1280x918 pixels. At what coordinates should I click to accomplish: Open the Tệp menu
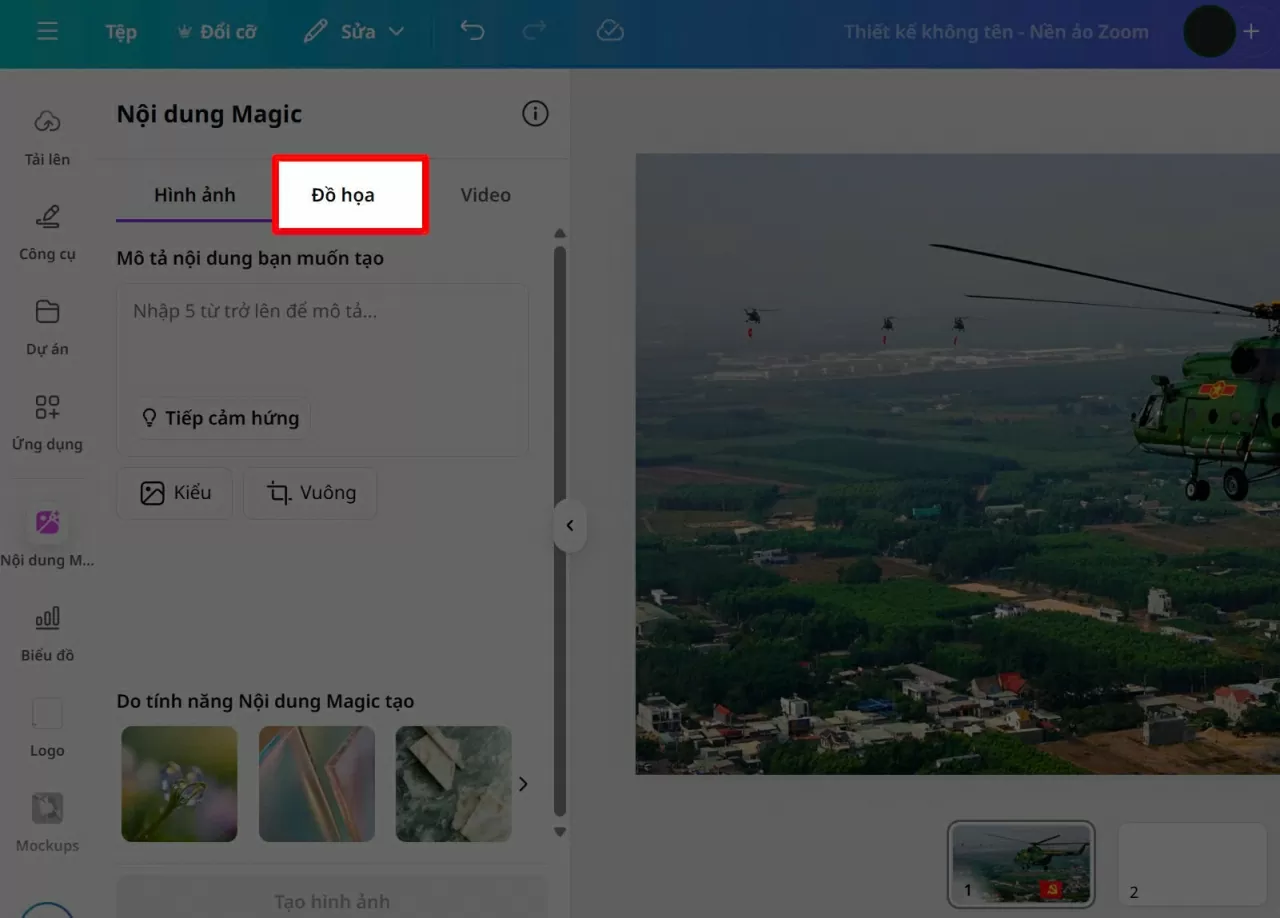click(120, 31)
